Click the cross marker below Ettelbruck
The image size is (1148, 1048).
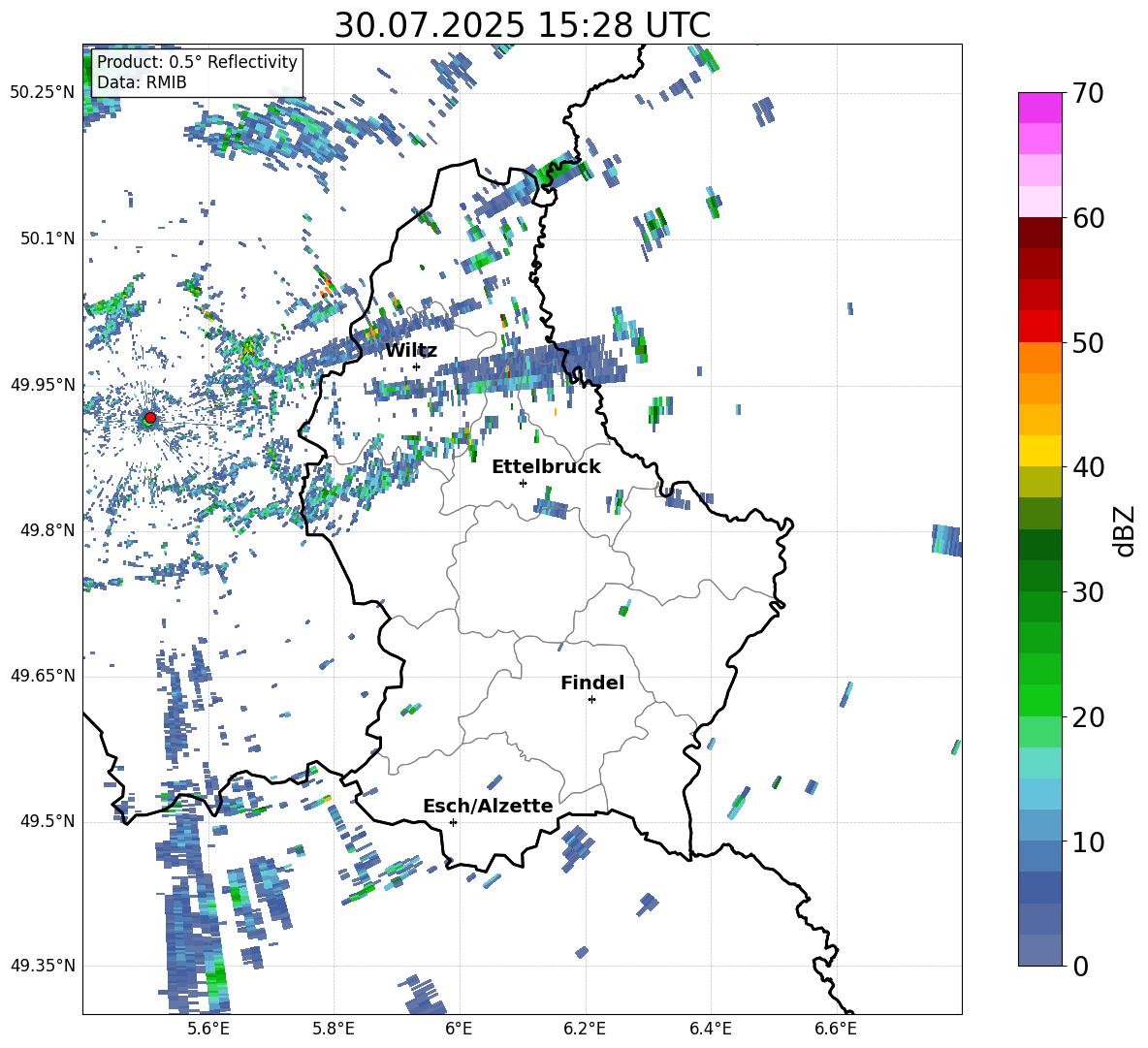click(x=523, y=483)
